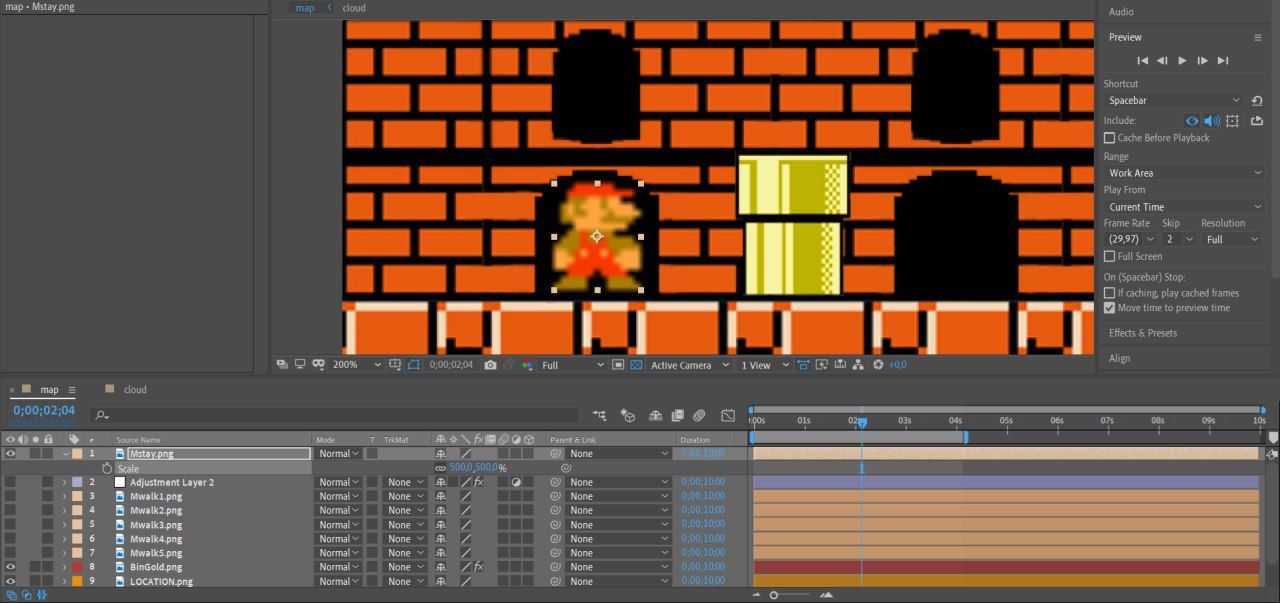The image size is (1280, 603).
Task: Expand the Align panel
Action: pos(1119,358)
